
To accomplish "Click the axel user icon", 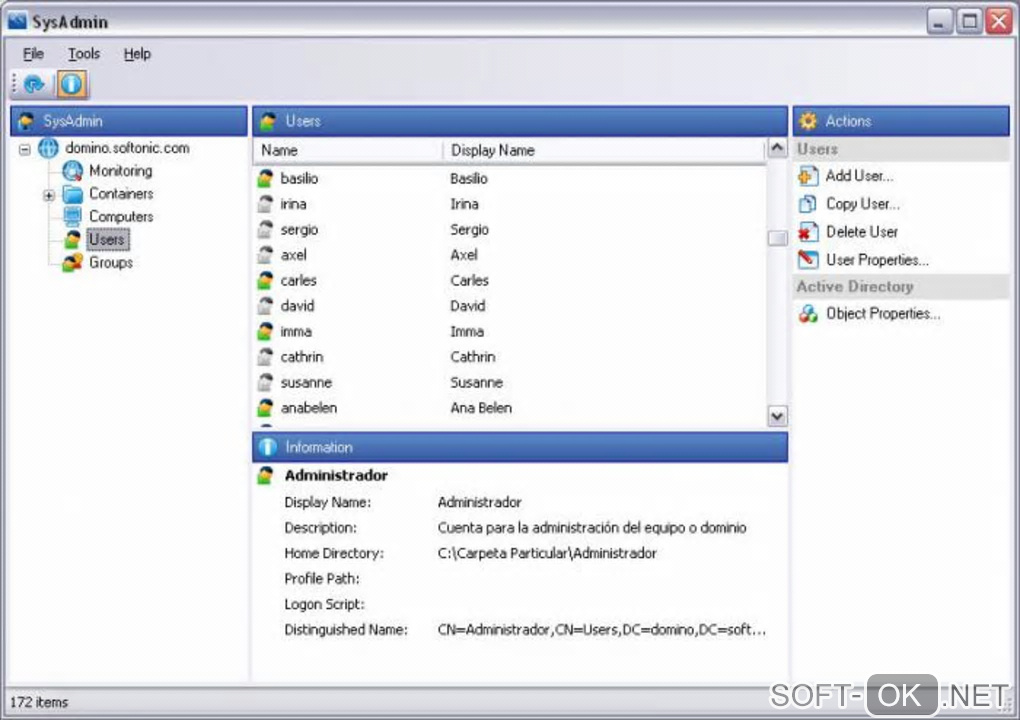I will [265, 254].
